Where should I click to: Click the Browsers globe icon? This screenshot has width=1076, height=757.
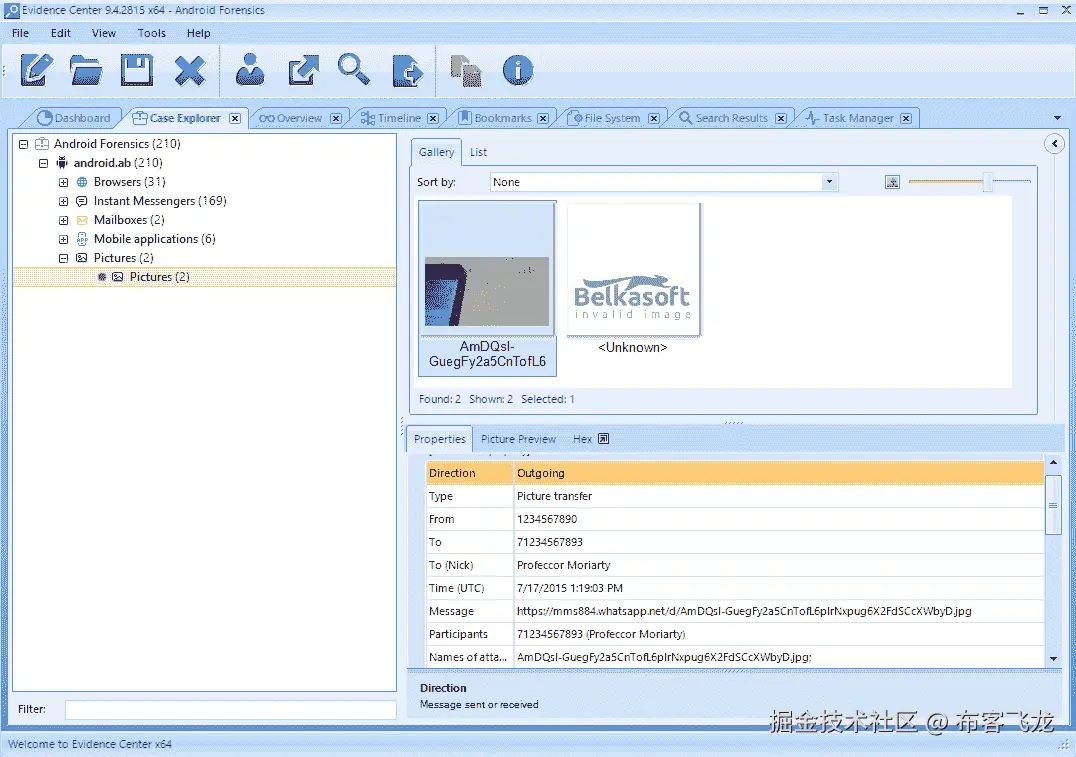point(82,182)
